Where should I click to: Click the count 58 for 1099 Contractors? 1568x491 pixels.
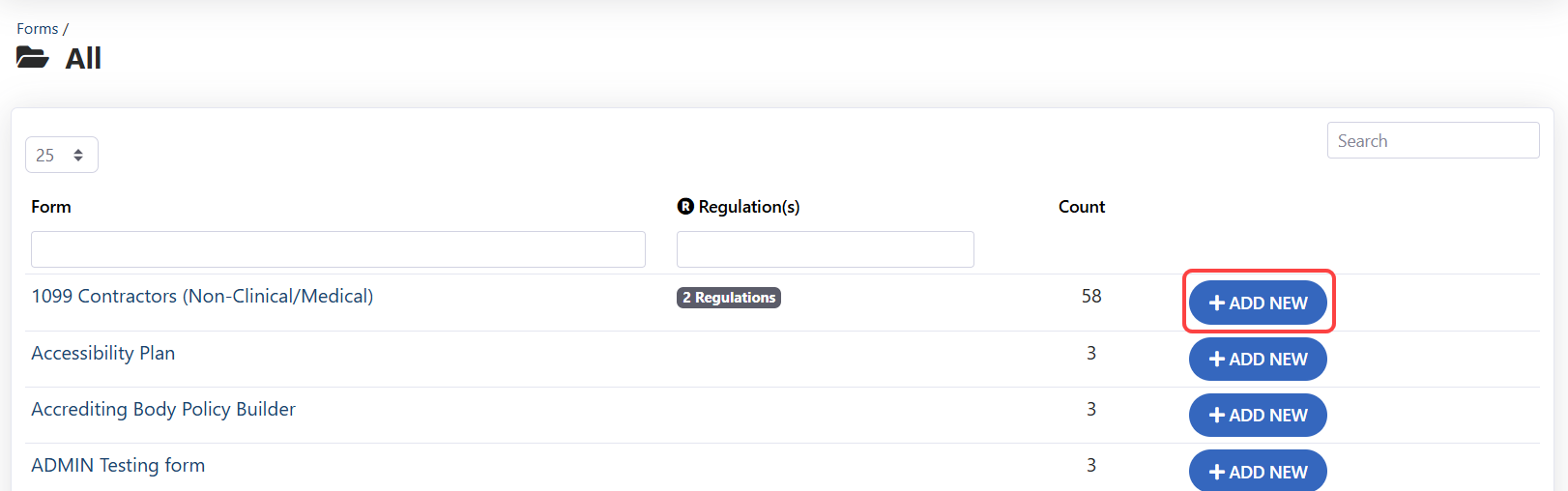1090,296
